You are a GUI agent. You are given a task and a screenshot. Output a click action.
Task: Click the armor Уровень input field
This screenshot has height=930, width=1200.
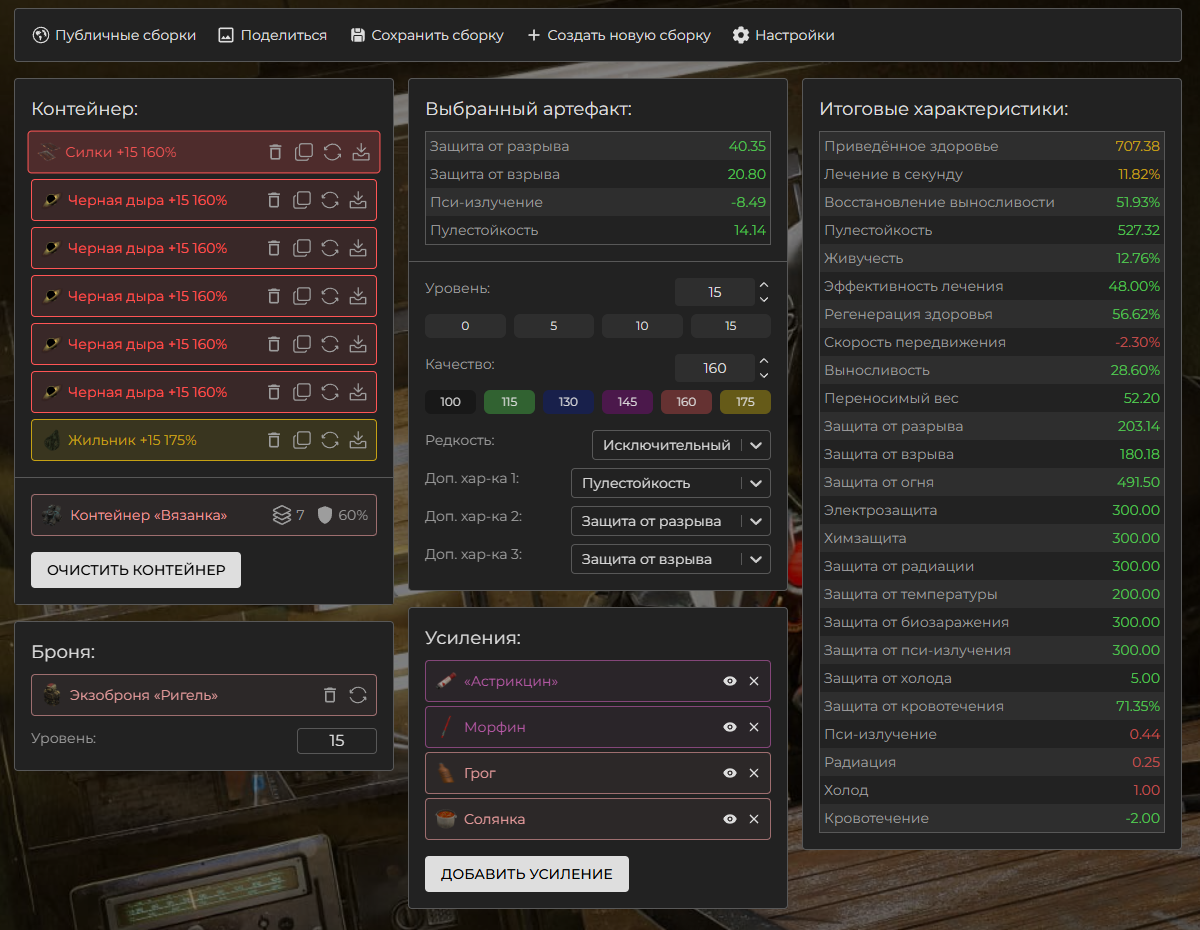pos(336,741)
